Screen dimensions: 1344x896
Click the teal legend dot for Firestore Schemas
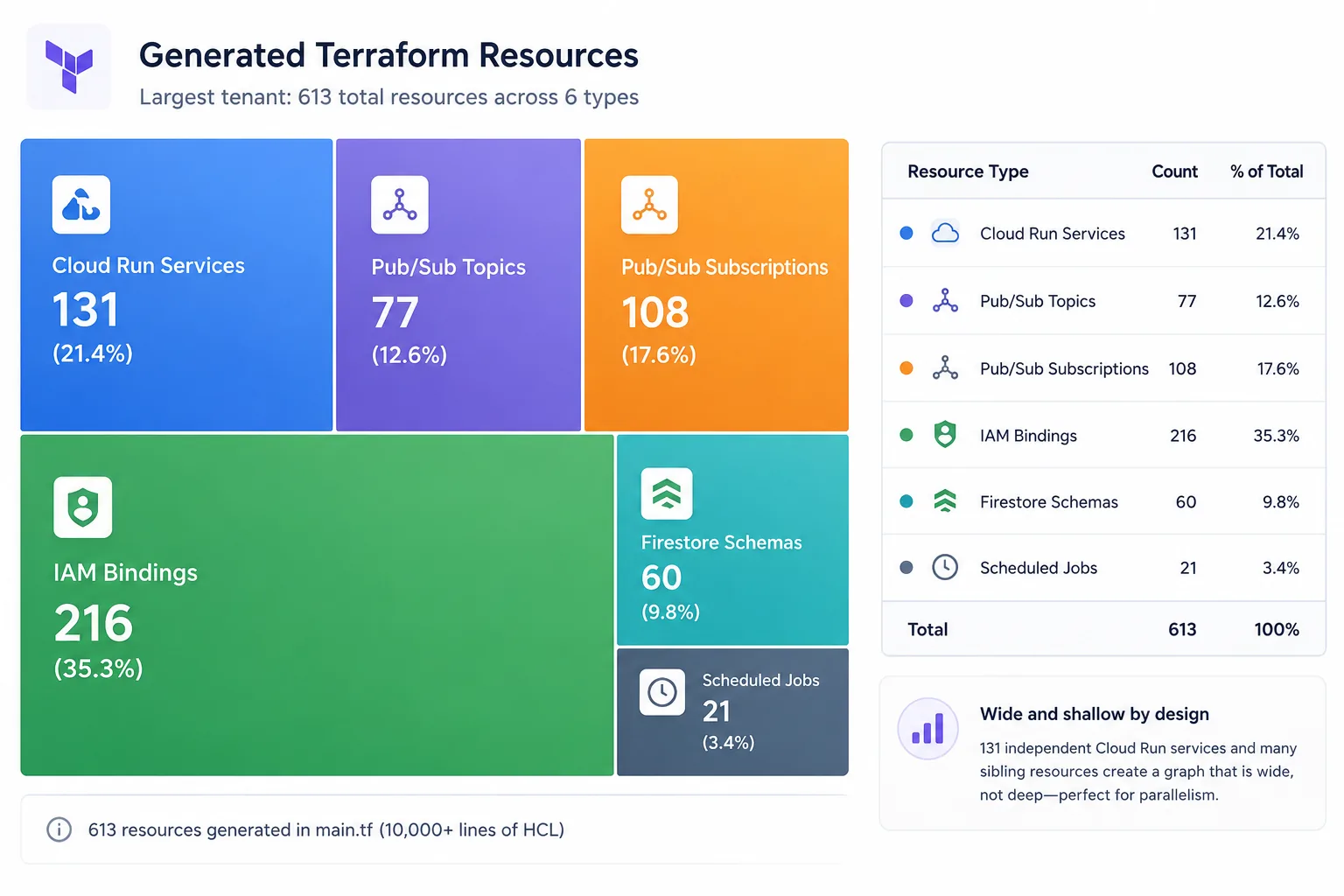tap(906, 501)
